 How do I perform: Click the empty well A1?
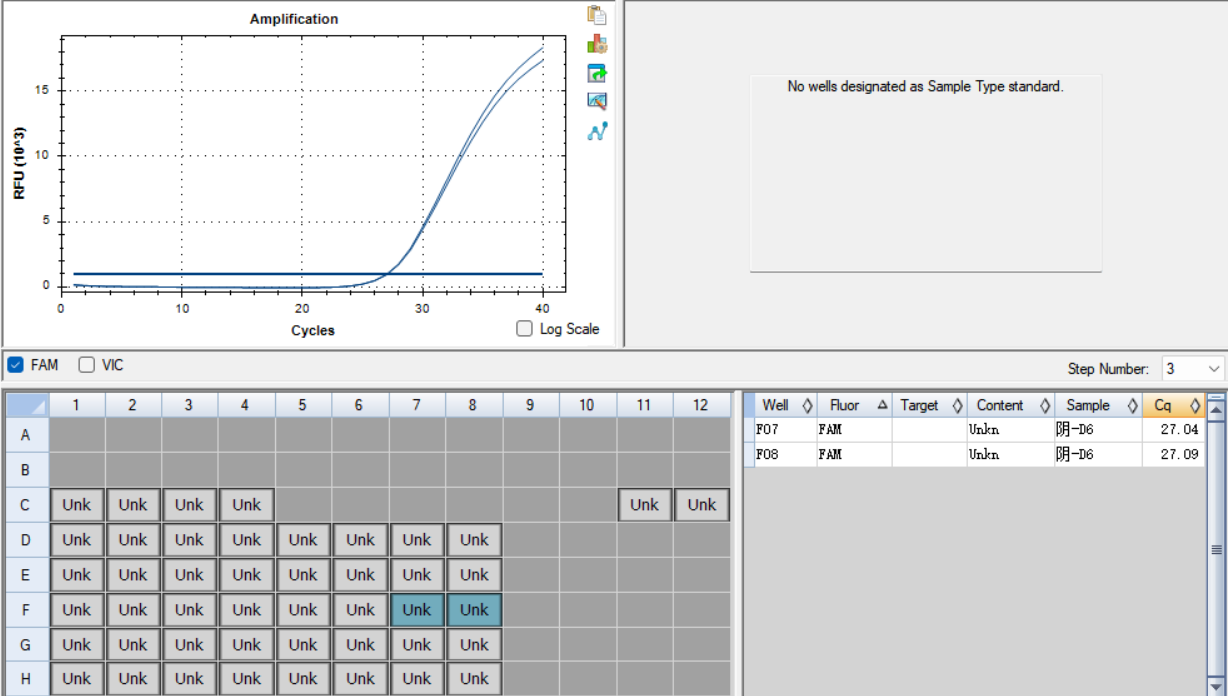tap(76, 435)
